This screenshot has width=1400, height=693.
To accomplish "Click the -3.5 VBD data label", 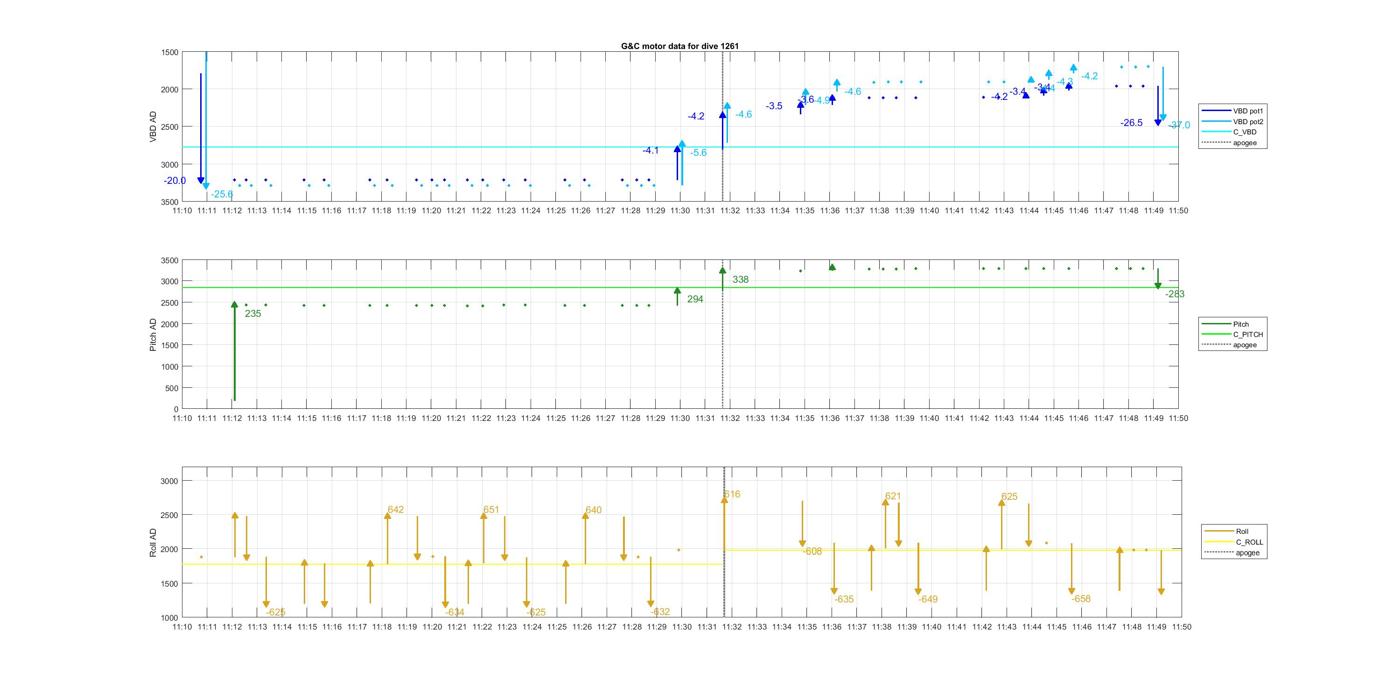I will tap(775, 106).
